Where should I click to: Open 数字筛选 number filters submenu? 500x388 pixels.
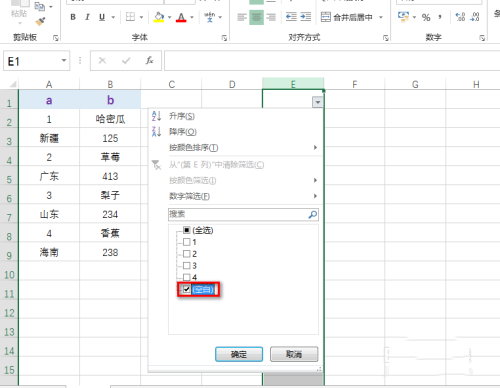coord(236,196)
